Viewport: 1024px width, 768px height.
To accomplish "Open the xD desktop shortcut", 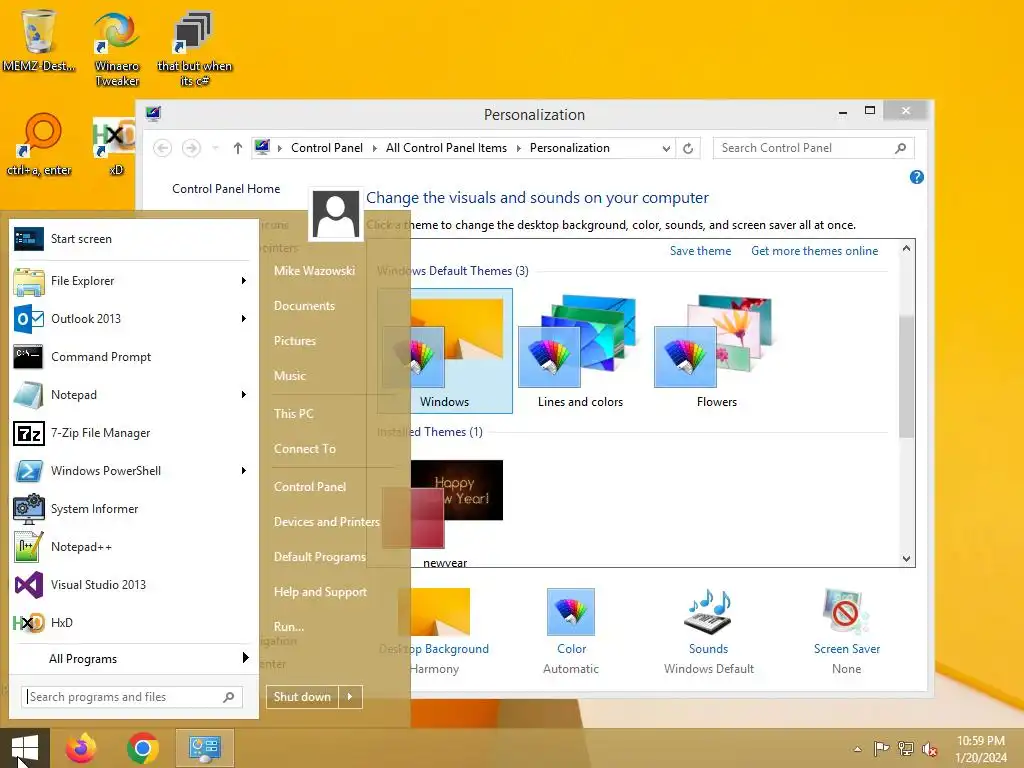I will pos(115,146).
